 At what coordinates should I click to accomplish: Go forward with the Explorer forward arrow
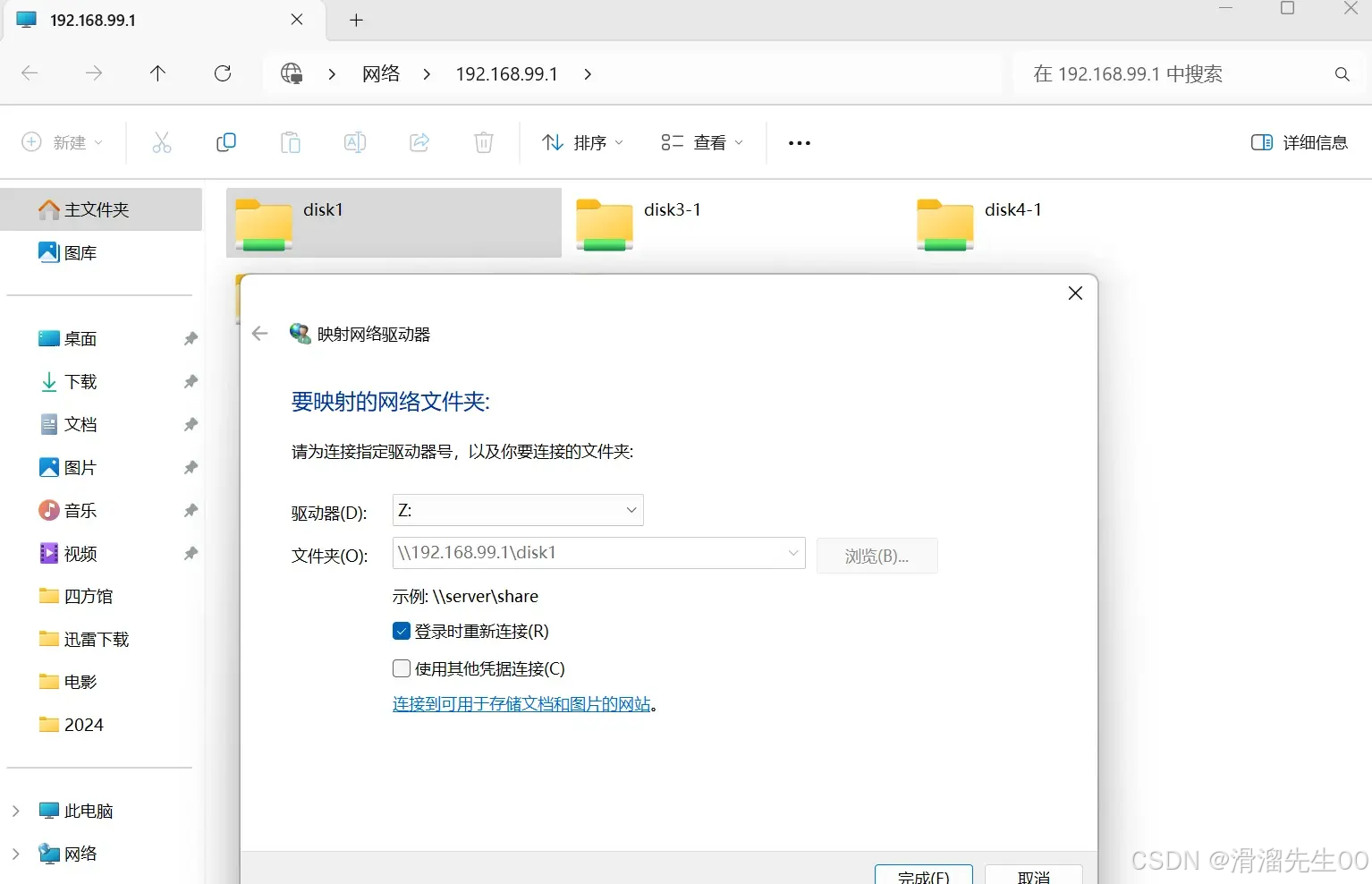tap(94, 73)
